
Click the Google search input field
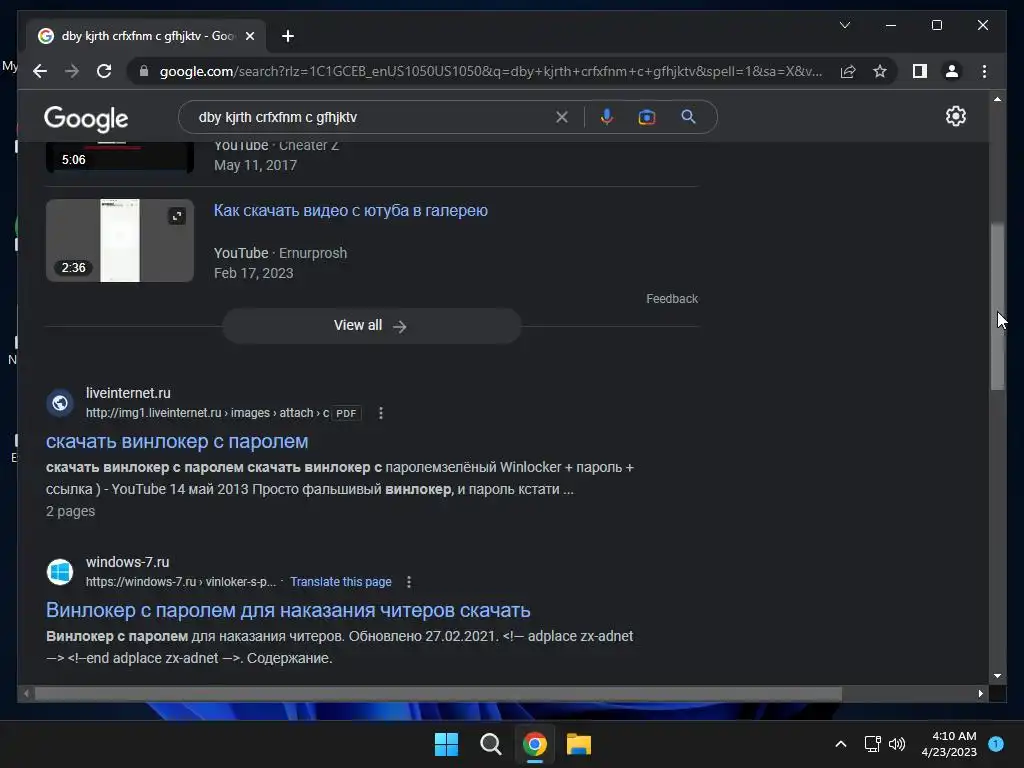click(x=372, y=117)
